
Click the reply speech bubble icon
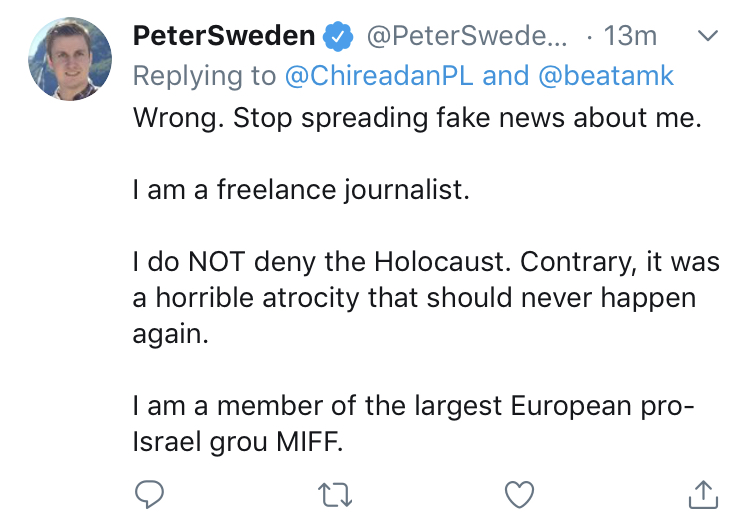(x=149, y=492)
